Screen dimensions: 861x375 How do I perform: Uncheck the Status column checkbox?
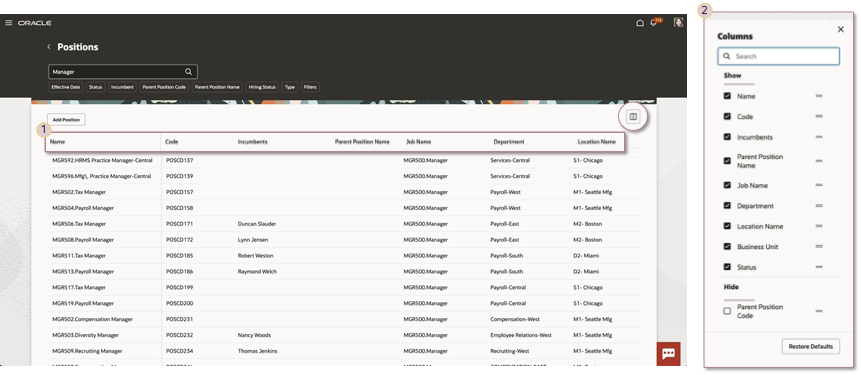pyautogui.click(x=727, y=267)
